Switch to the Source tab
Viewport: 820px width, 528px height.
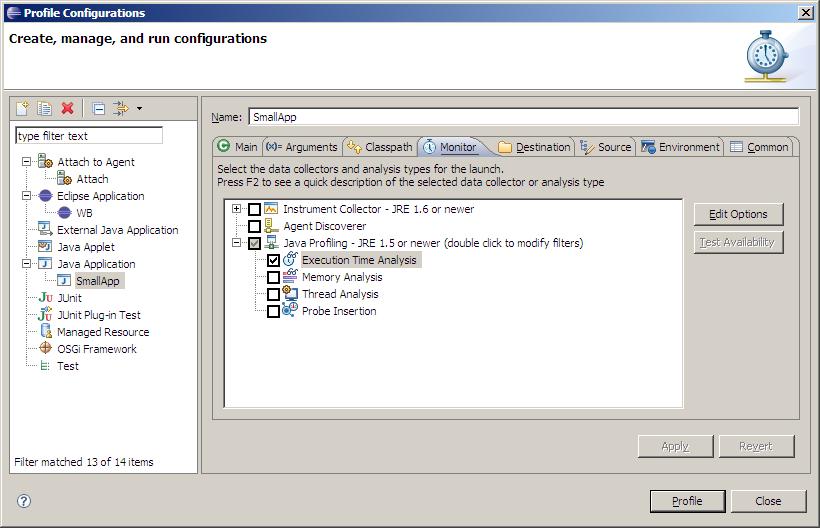(606, 147)
